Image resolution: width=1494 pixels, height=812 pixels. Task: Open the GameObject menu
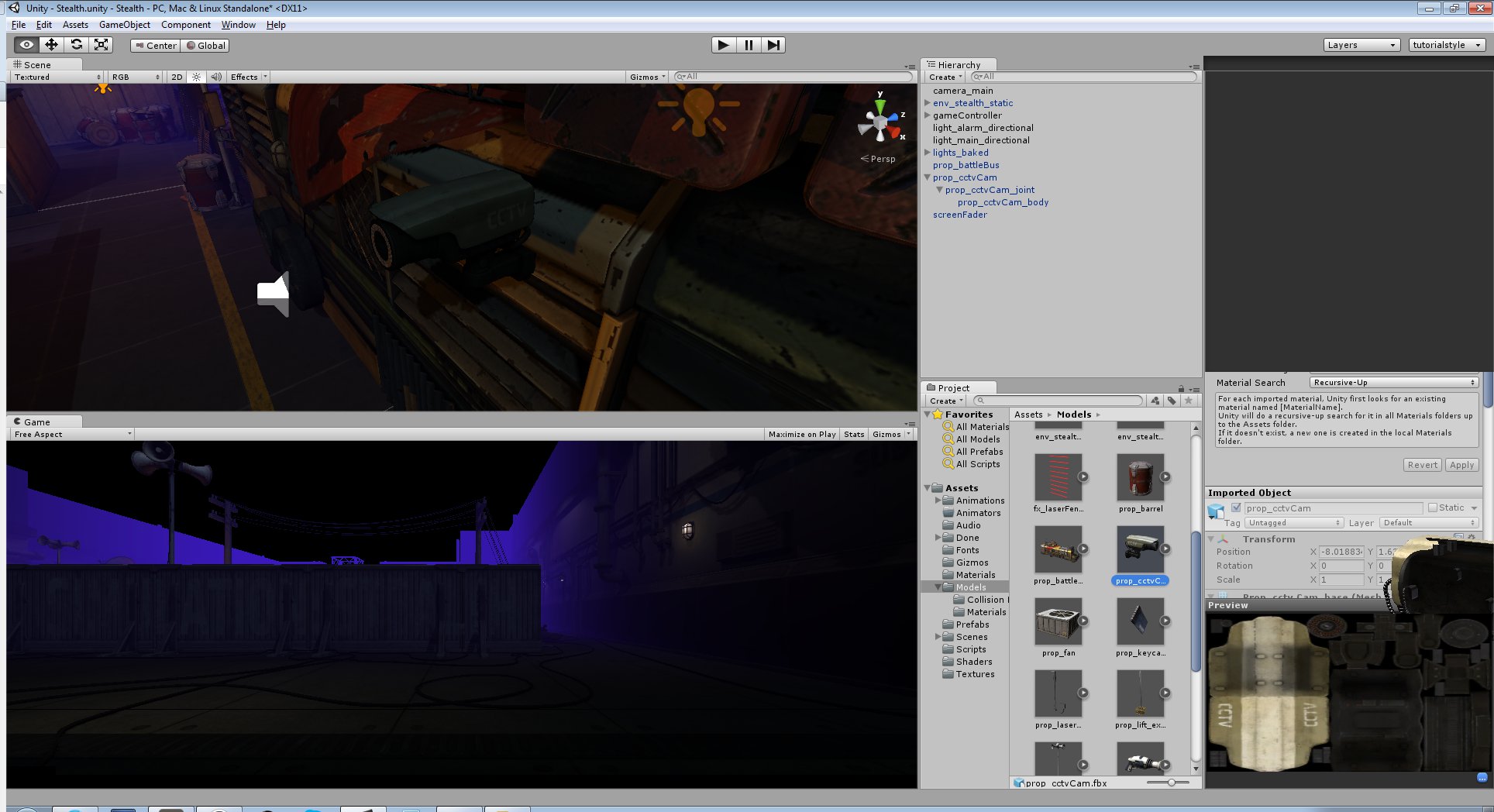point(124,24)
